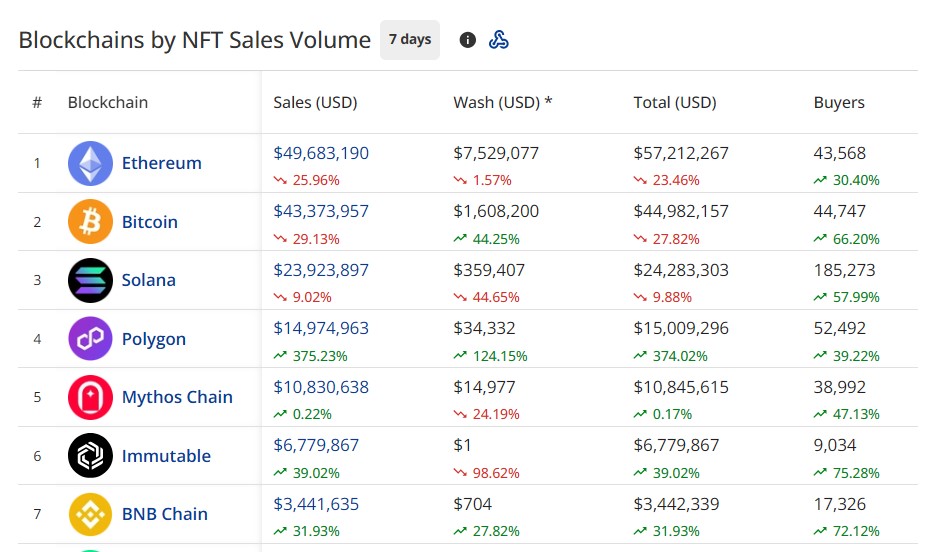Click the Polygon logo icon
The width and height of the screenshot is (925, 552).
90,338
